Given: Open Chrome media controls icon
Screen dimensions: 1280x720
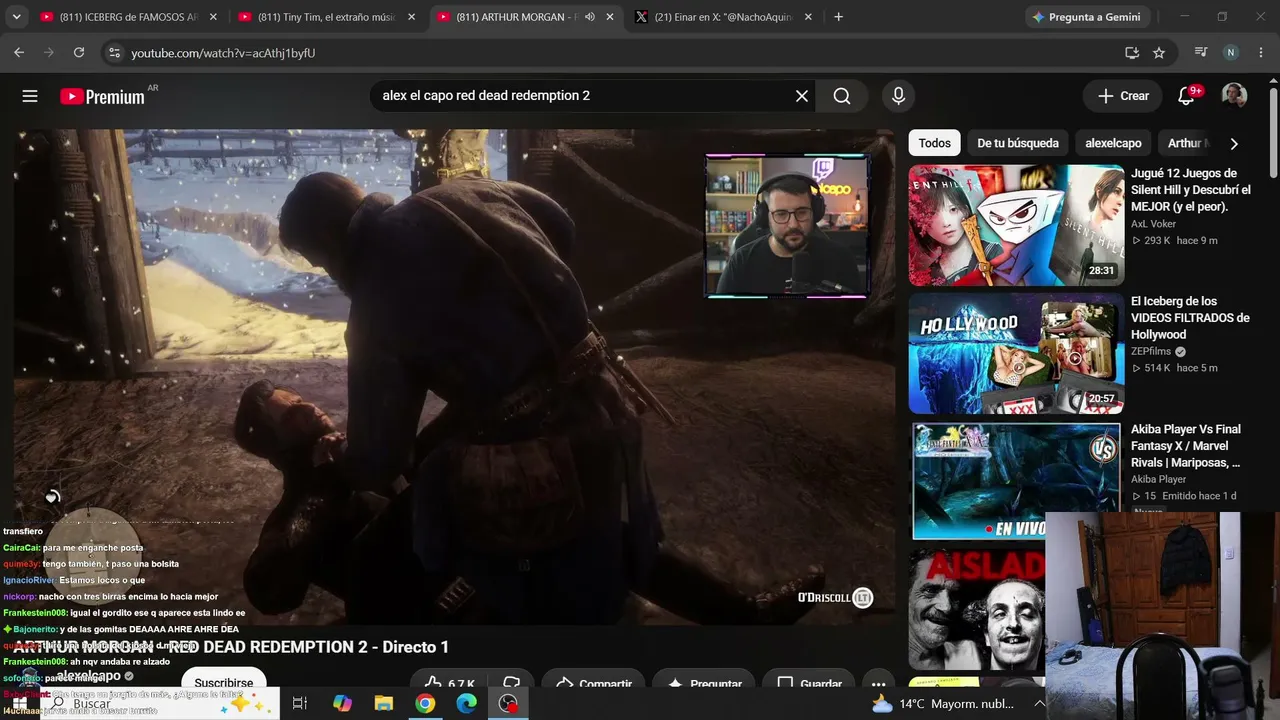Looking at the screenshot, I should (x=1201, y=53).
